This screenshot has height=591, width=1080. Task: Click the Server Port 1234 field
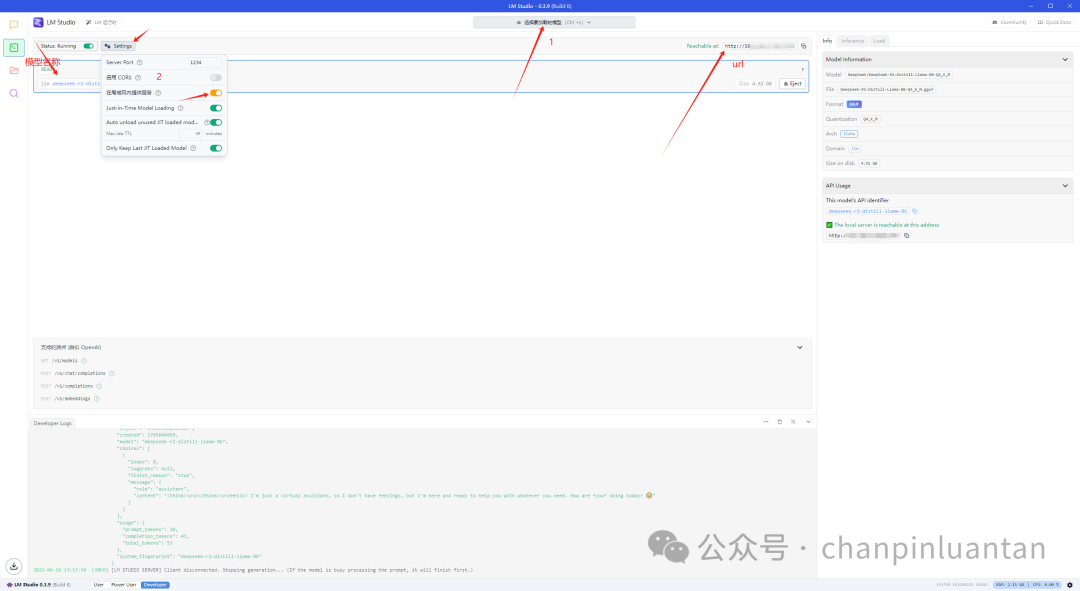[205, 63]
